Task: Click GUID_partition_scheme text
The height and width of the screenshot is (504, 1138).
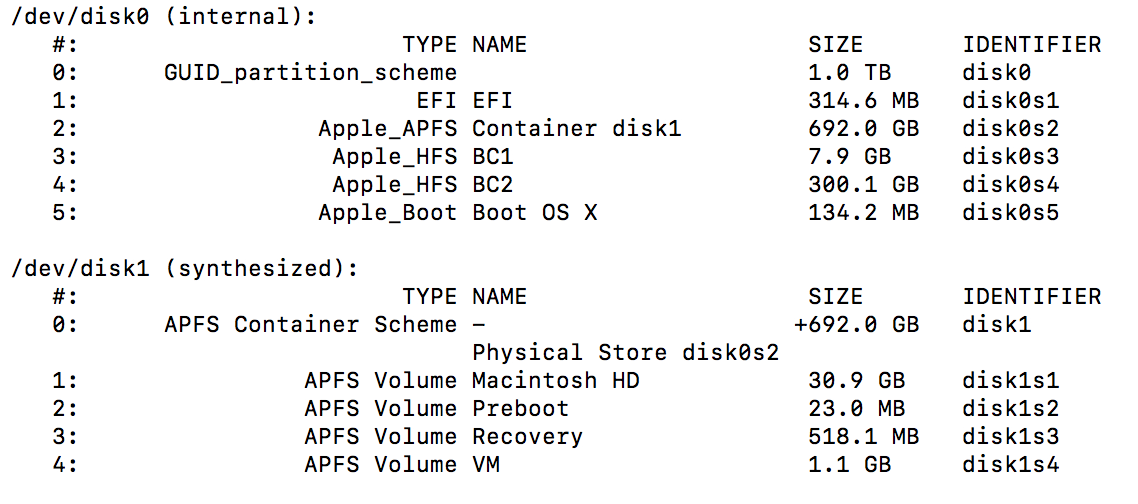Action: (311, 73)
